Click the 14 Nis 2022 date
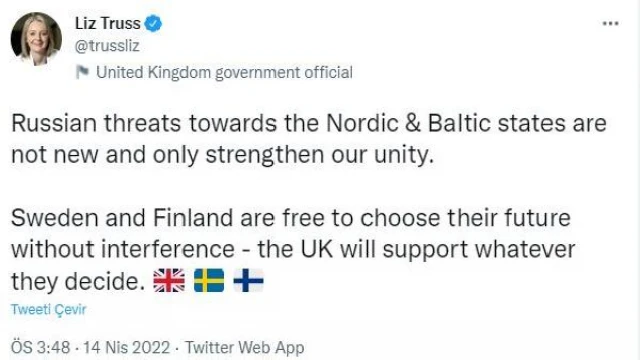The image size is (640, 360). tap(127, 348)
